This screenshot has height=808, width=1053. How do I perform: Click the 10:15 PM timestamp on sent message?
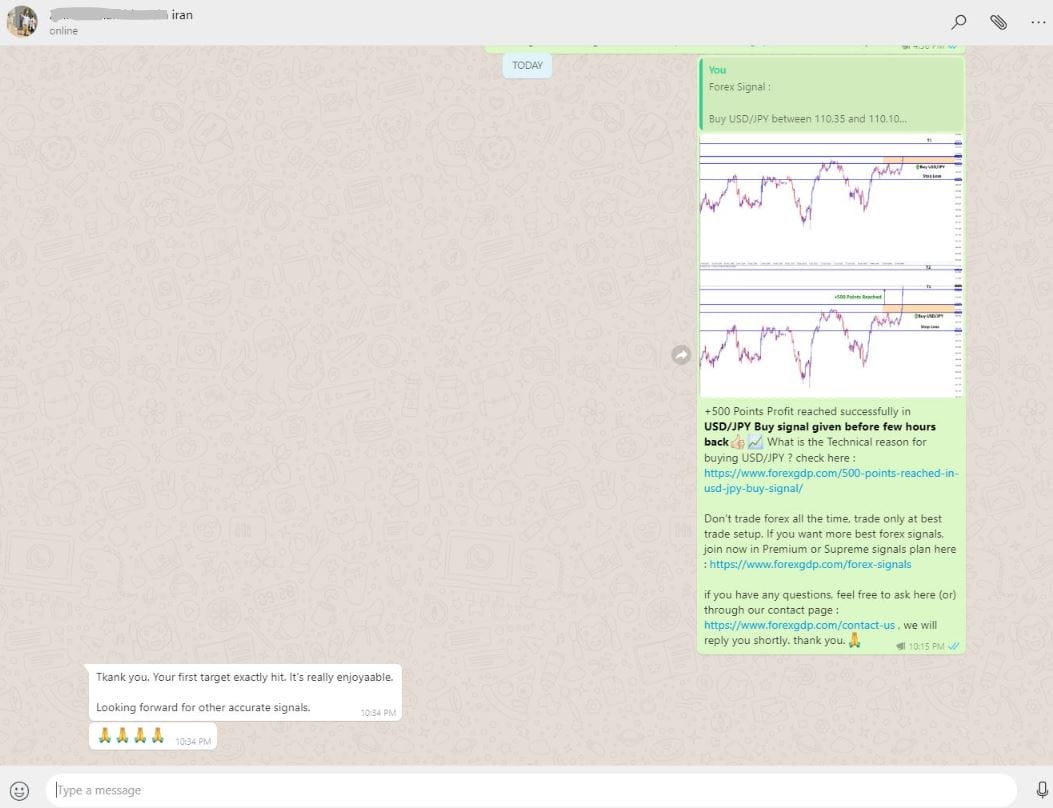[x=926, y=646]
